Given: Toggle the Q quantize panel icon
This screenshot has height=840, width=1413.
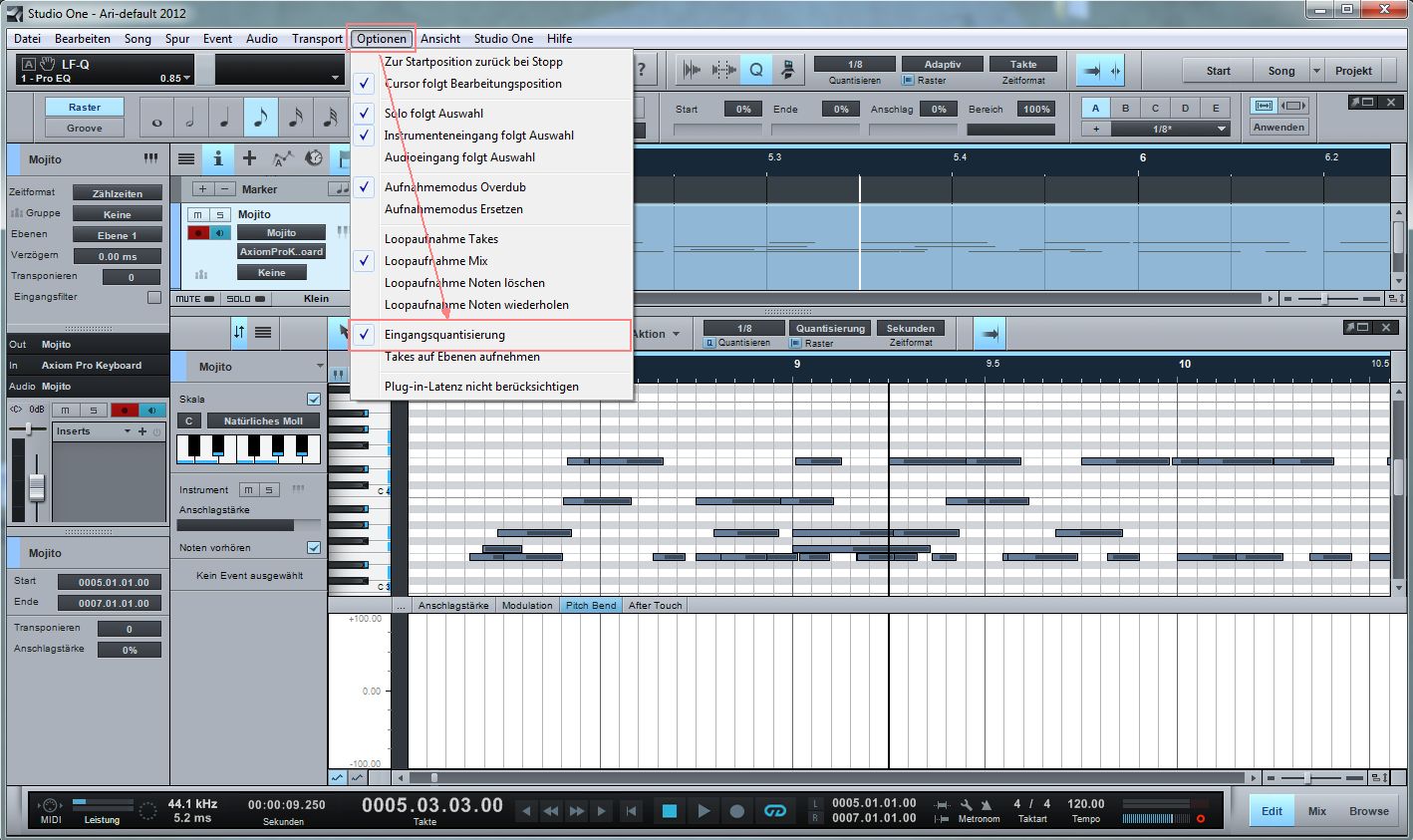Looking at the screenshot, I should [756, 70].
